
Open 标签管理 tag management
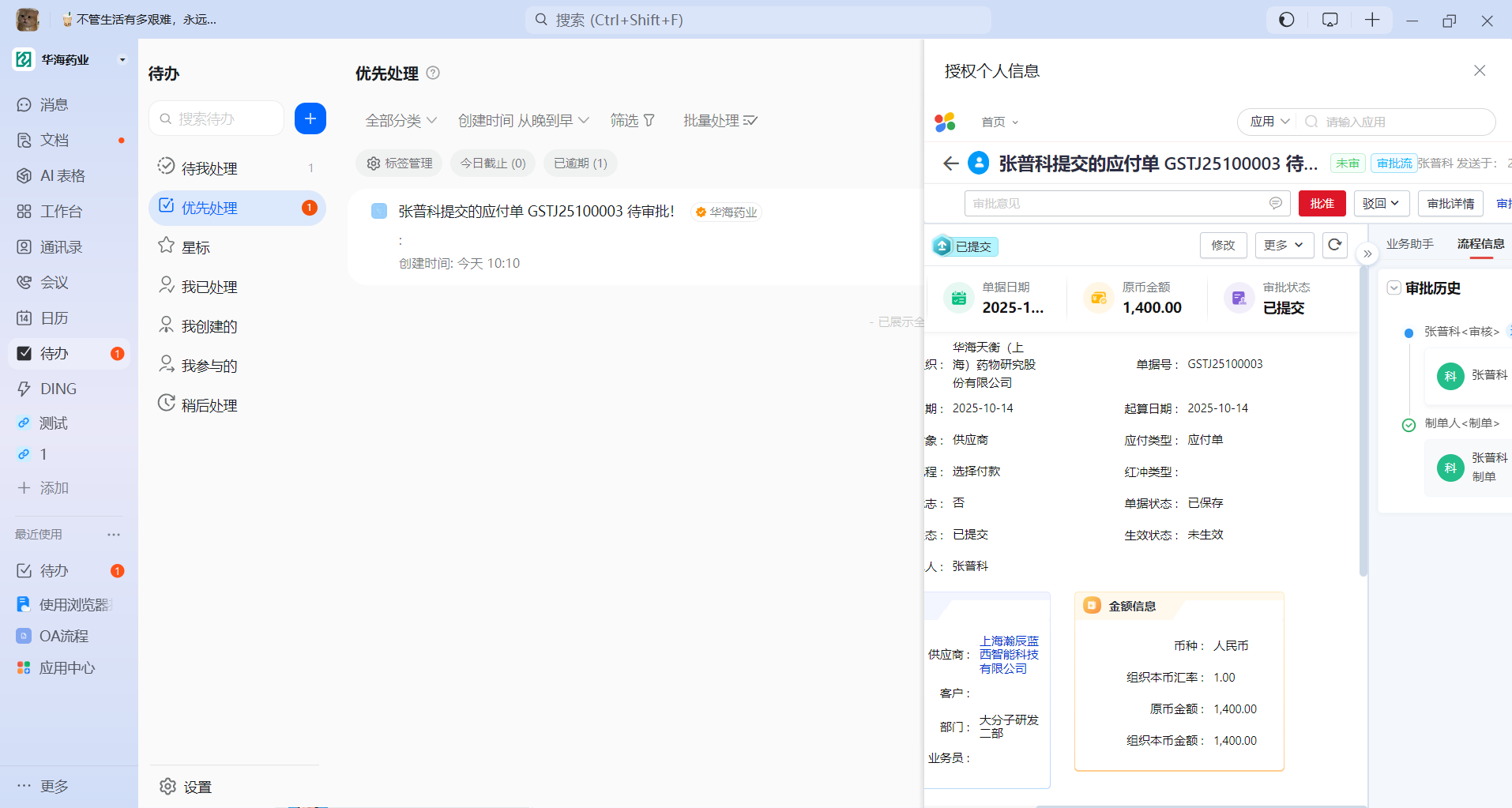(x=400, y=163)
